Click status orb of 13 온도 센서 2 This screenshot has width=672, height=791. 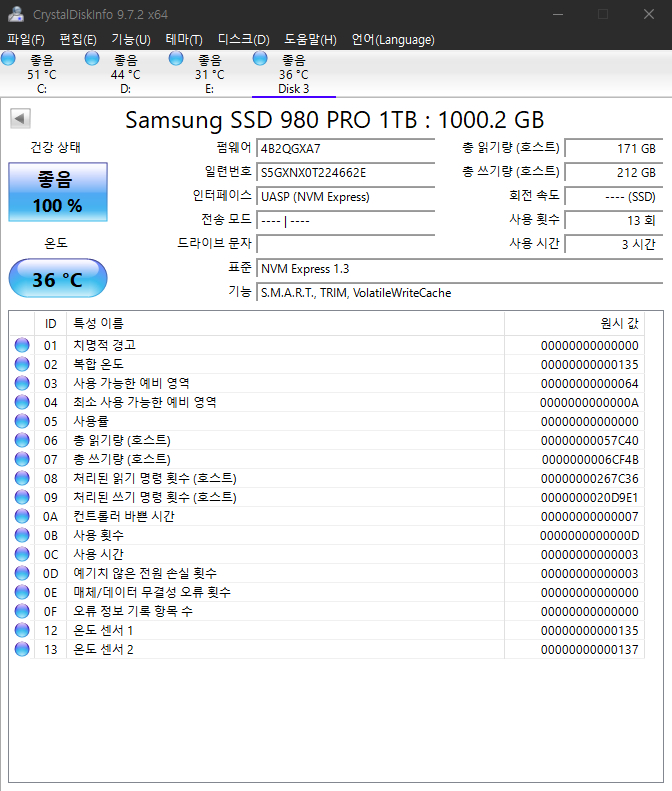pyautogui.click(x=22, y=649)
